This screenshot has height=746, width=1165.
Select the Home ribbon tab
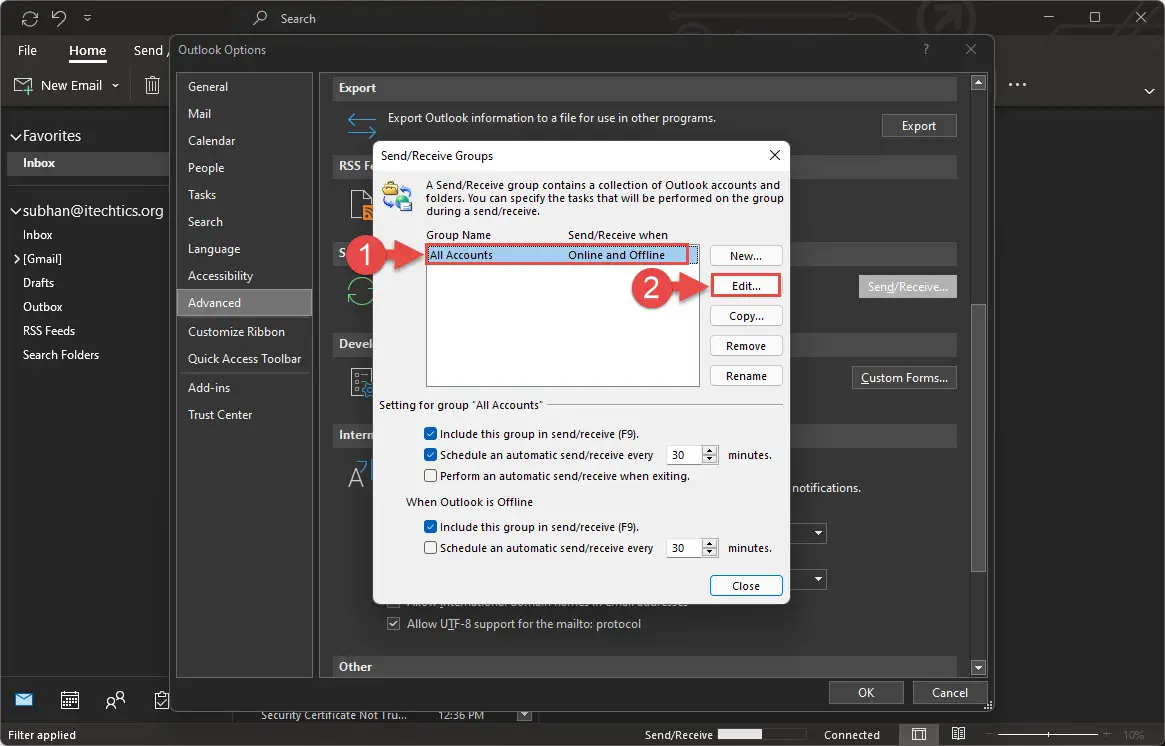tap(88, 51)
